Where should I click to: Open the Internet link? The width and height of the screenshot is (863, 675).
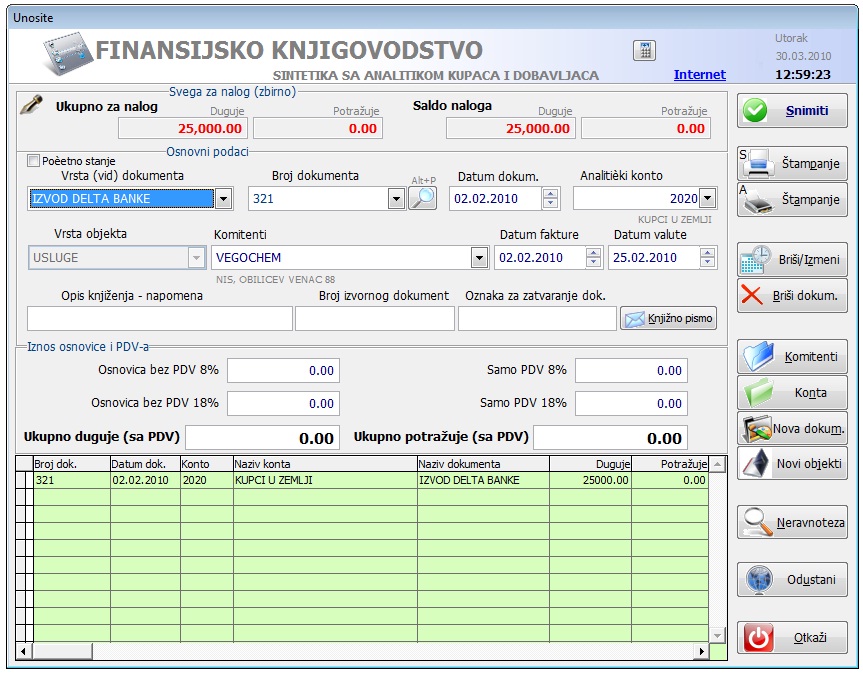[x=699, y=75]
